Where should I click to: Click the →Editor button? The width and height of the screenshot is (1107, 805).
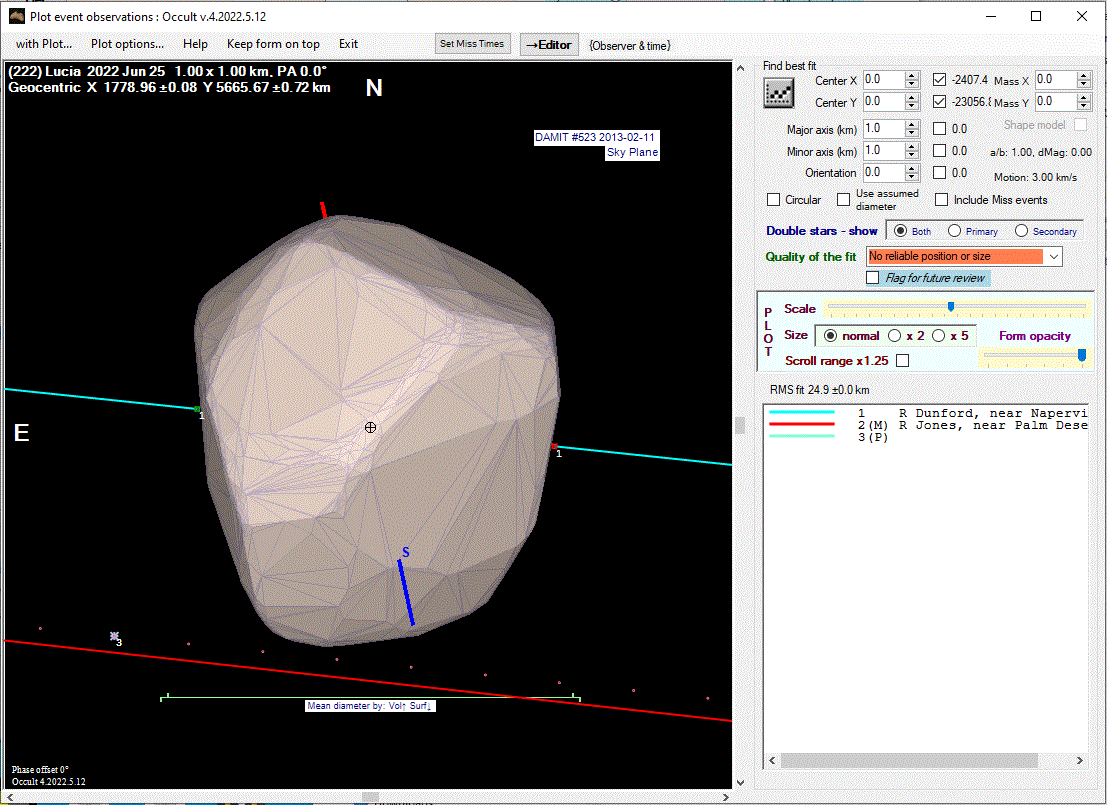(549, 45)
